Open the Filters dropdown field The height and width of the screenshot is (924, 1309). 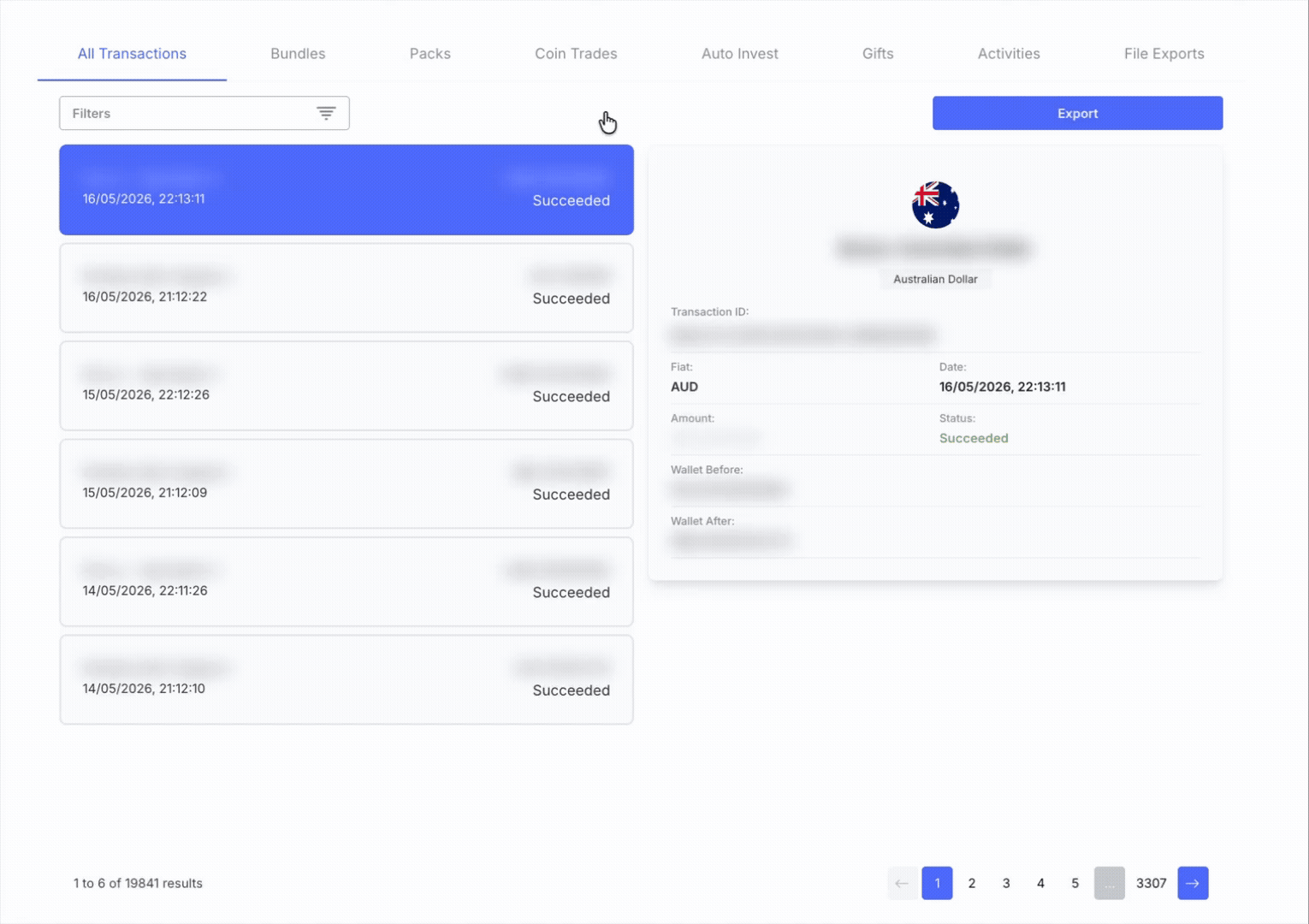pos(204,113)
